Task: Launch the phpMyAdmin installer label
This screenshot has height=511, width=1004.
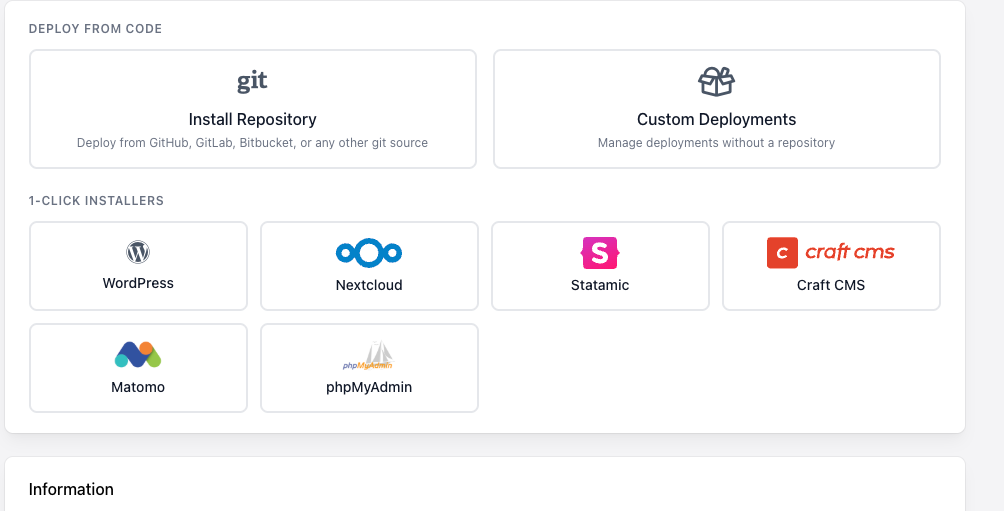Action: click(x=369, y=387)
